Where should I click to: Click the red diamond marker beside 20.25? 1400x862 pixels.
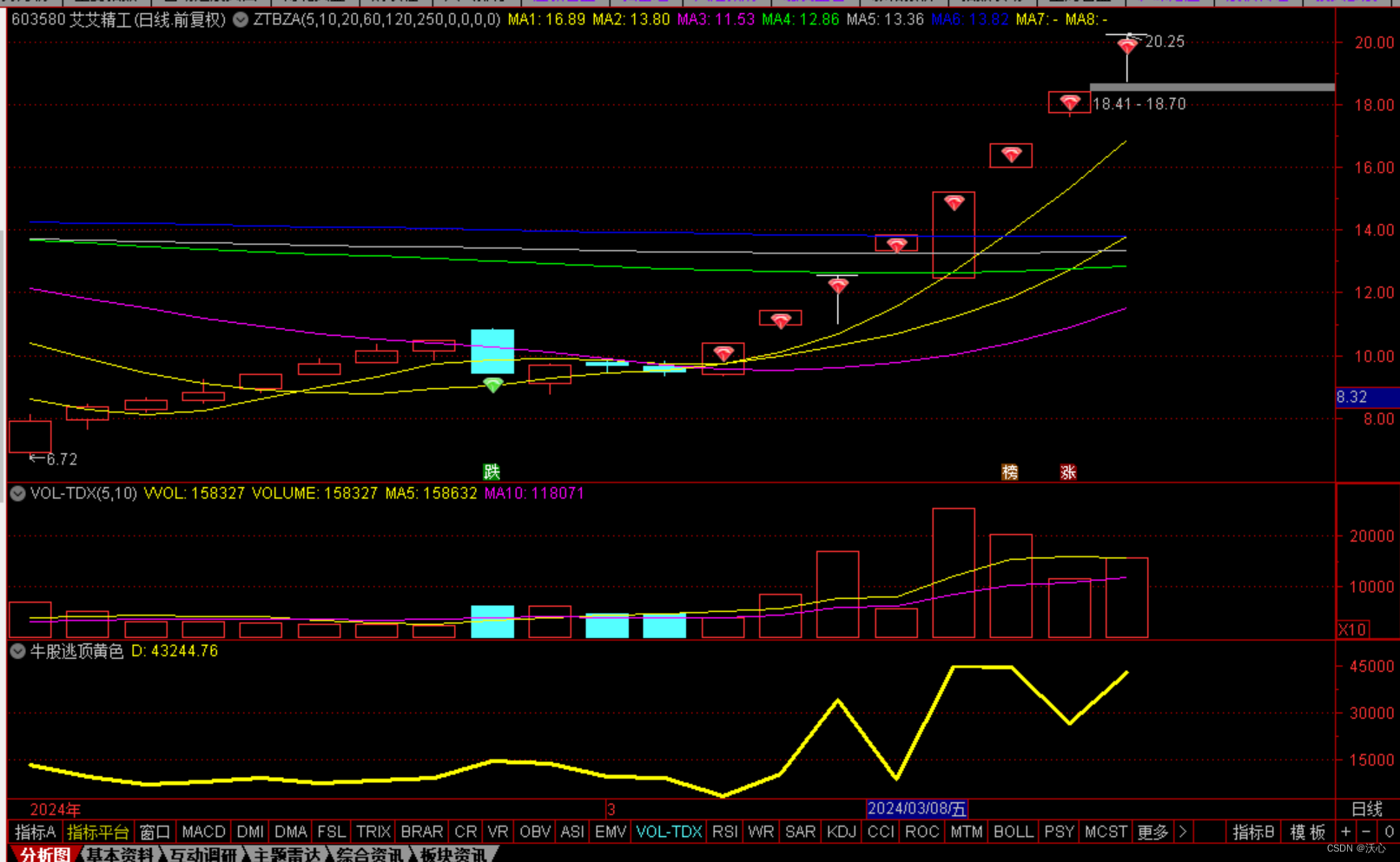(x=1127, y=45)
